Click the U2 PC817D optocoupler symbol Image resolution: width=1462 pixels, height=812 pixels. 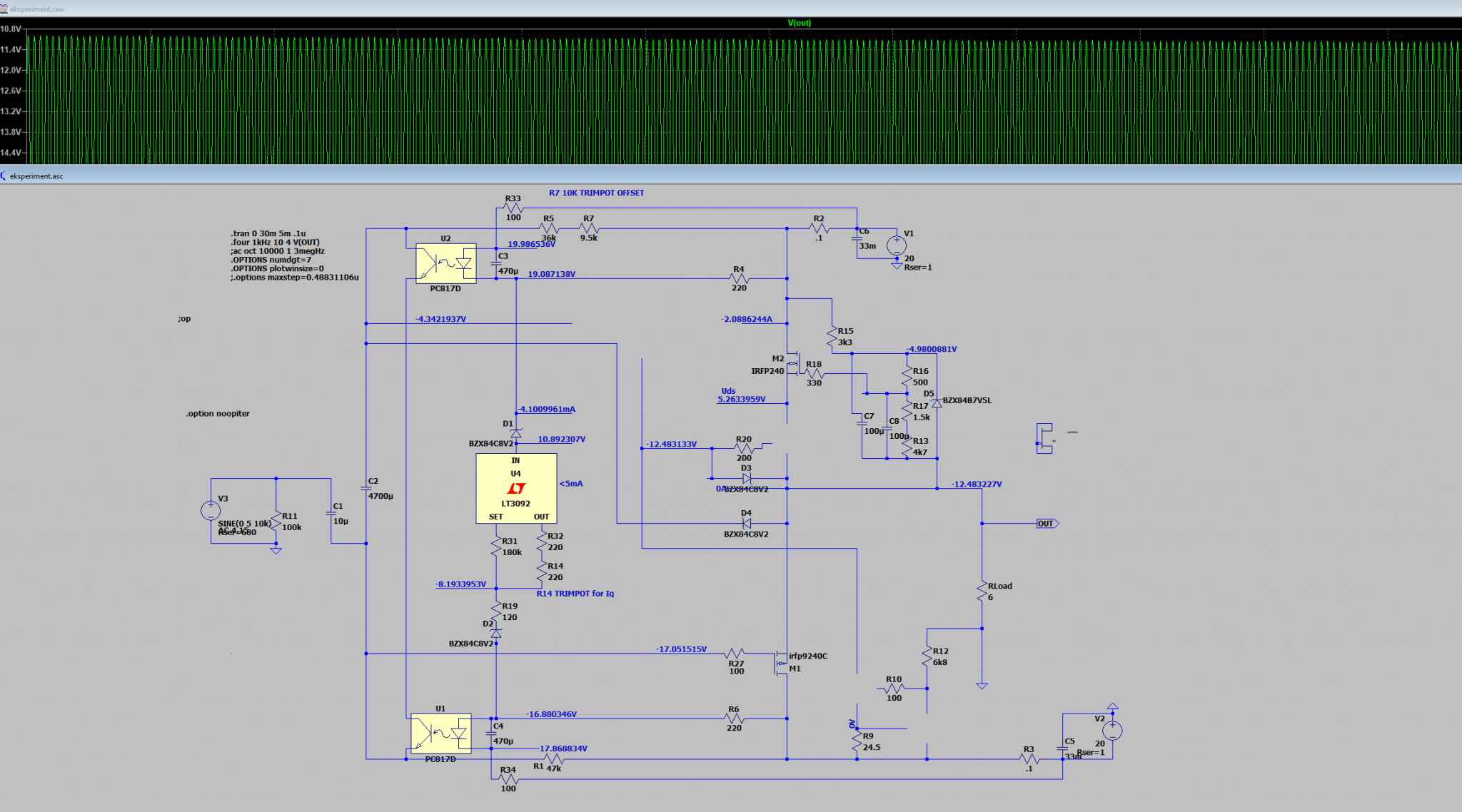click(x=446, y=263)
